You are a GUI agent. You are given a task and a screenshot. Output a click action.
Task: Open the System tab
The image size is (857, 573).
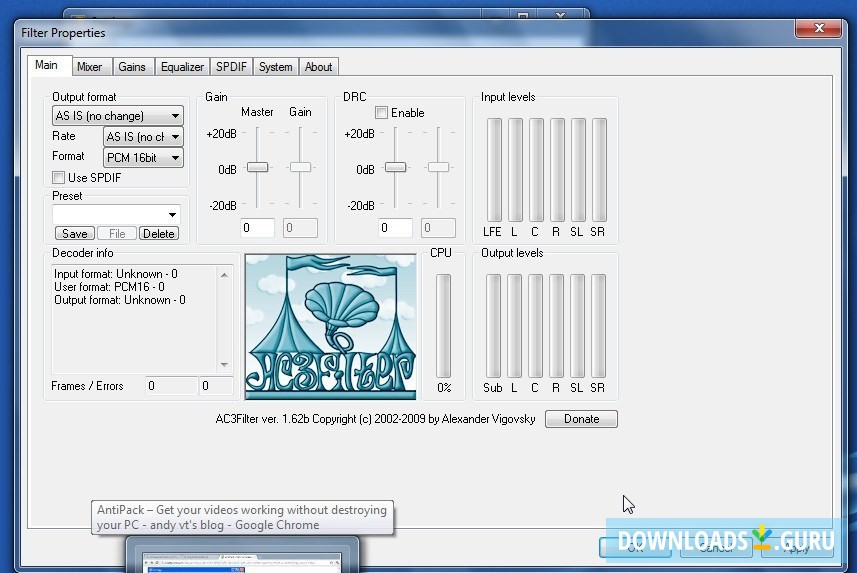click(275, 67)
